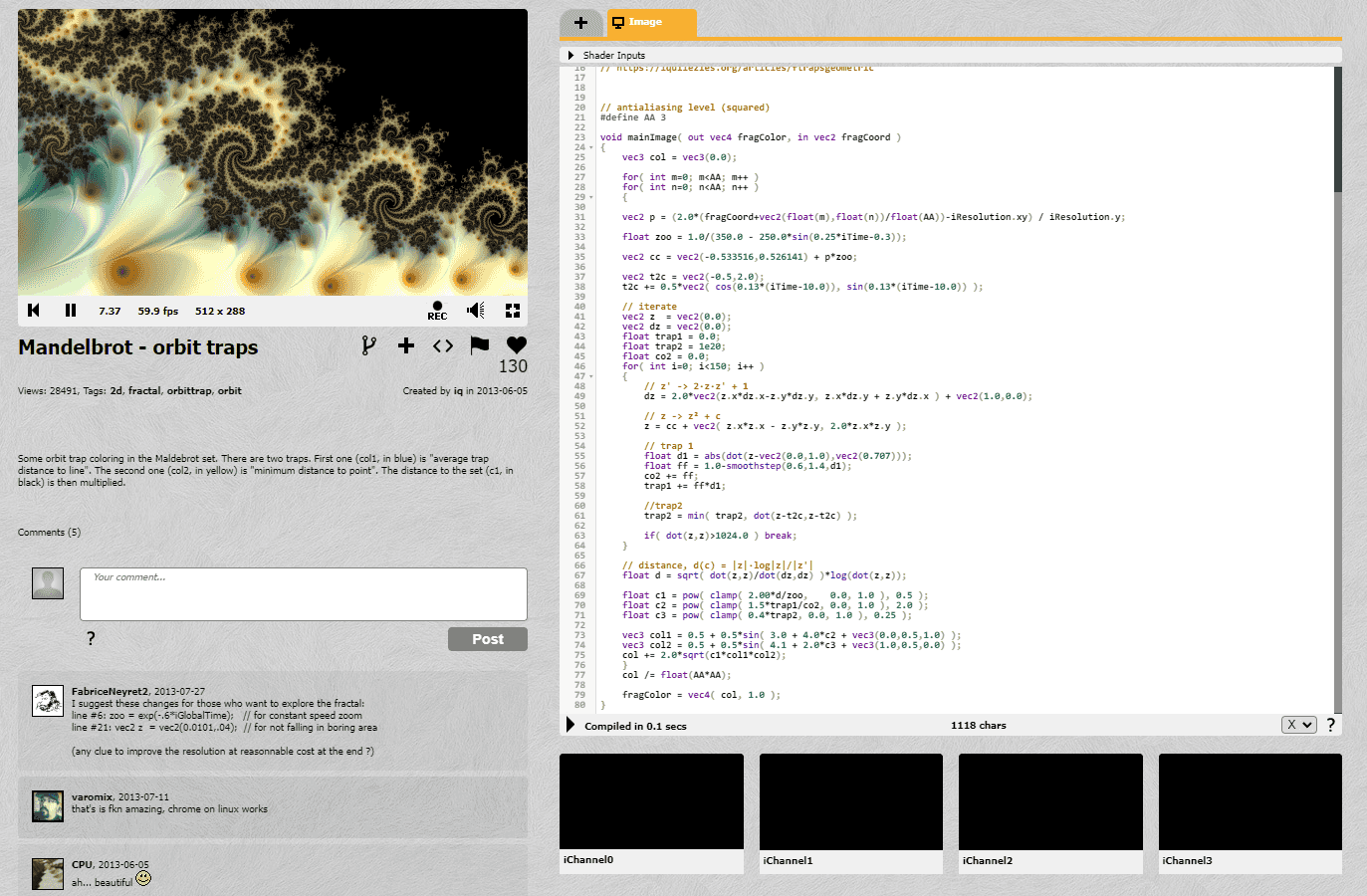Fork the shader using the branch icon
This screenshot has height=896, width=1367.
369,345
